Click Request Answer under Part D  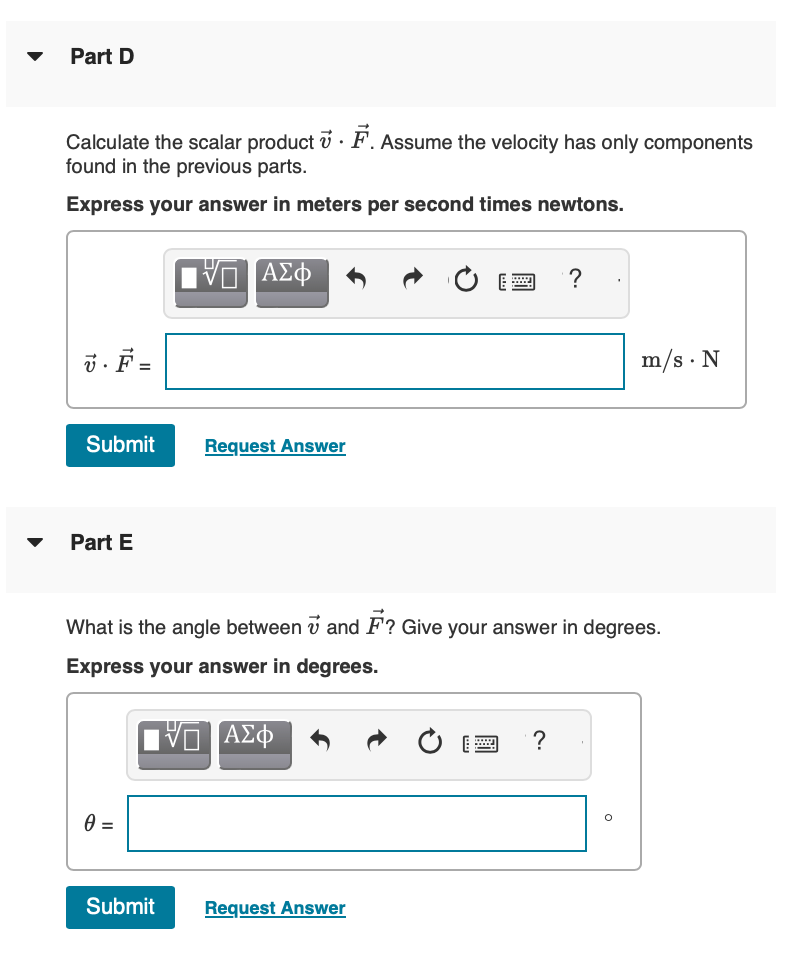pos(274,445)
